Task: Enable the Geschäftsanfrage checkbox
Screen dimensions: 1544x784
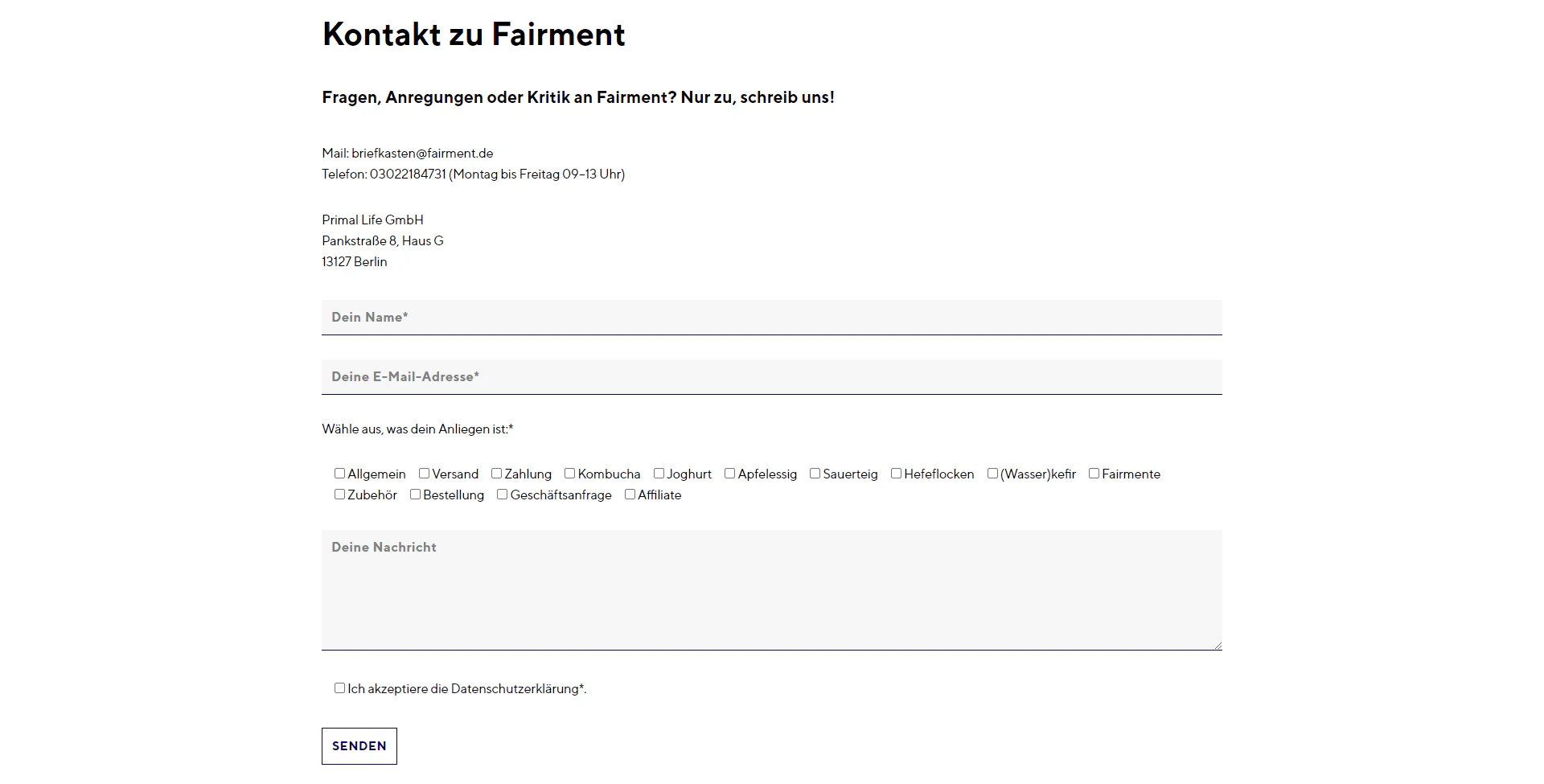Action: [x=502, y=495]
